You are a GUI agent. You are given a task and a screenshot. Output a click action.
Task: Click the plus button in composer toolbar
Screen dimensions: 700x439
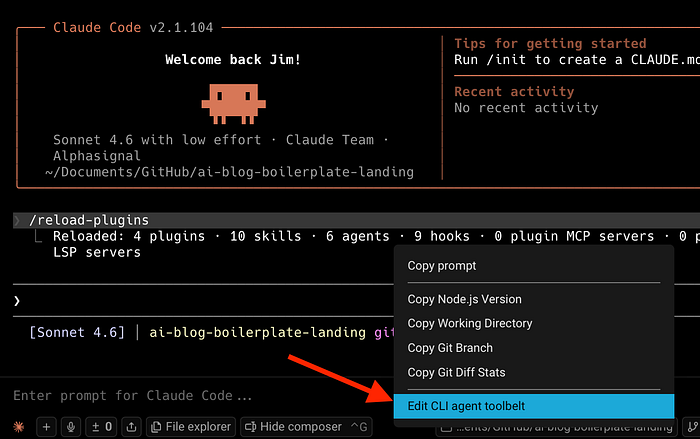(x=46, y=427)
